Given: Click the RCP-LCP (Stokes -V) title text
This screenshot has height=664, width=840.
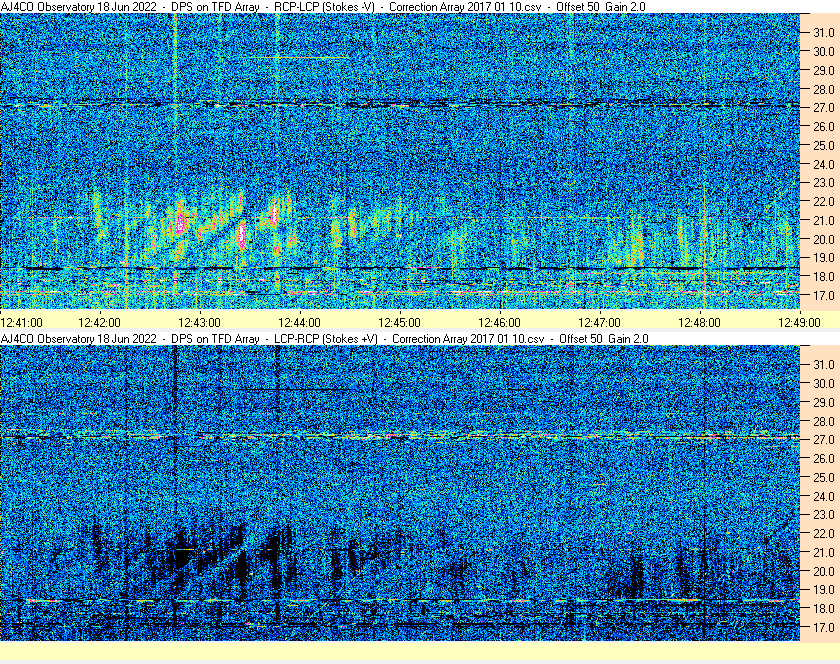Looking at the screenshot, I should click(x=324, y=7).
